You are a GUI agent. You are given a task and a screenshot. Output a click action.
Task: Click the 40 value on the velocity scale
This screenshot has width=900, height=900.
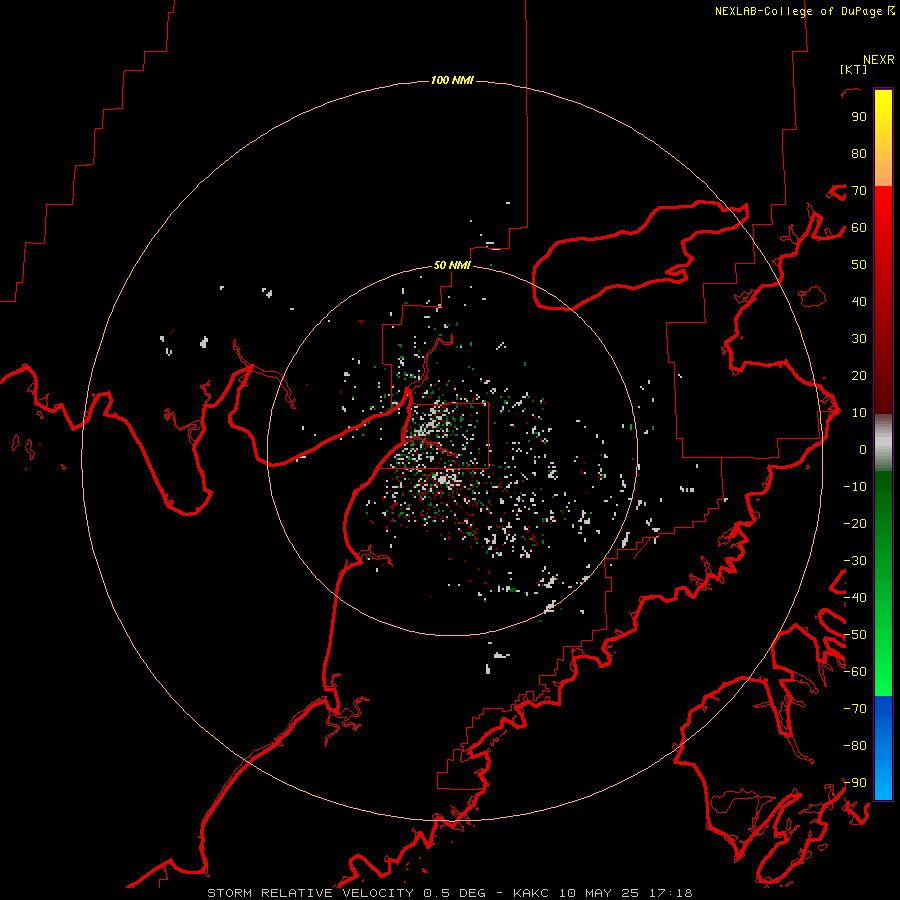859,302
